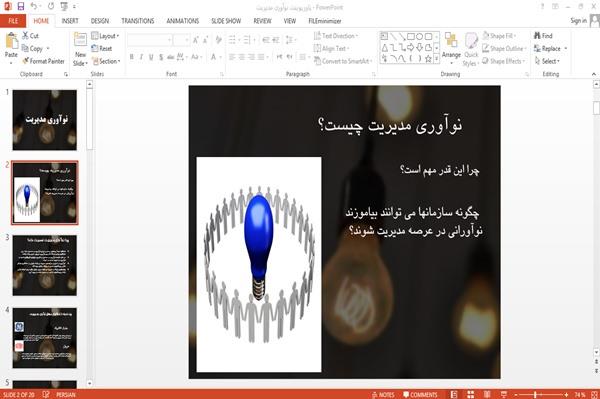Click the font name input box
Viewport: 600px width, 399px height.
pyautogui.click(x=149, y=40)
